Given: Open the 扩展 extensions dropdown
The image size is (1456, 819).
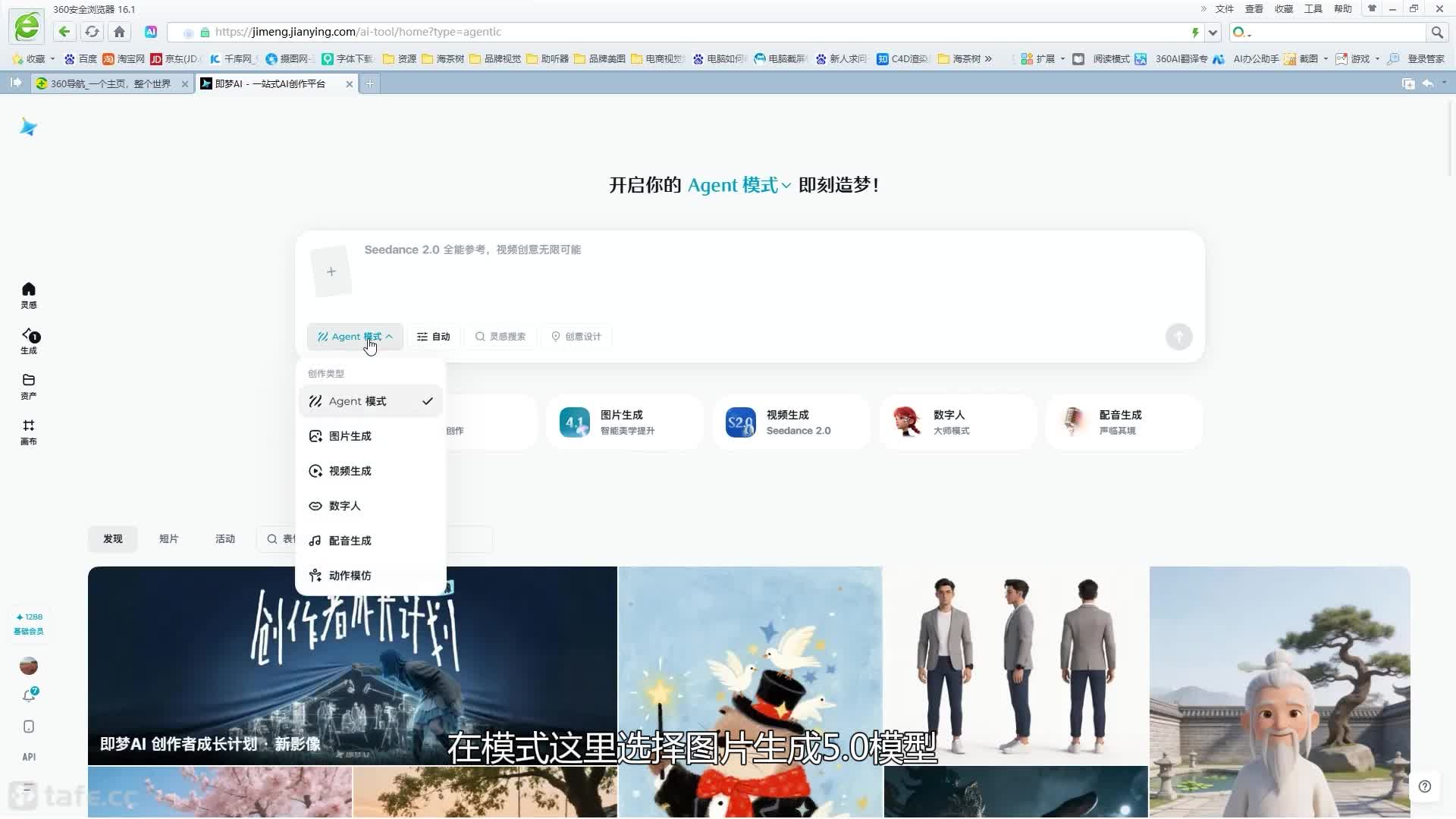Looking at the screenshot, I should [x=1043, y=58].
